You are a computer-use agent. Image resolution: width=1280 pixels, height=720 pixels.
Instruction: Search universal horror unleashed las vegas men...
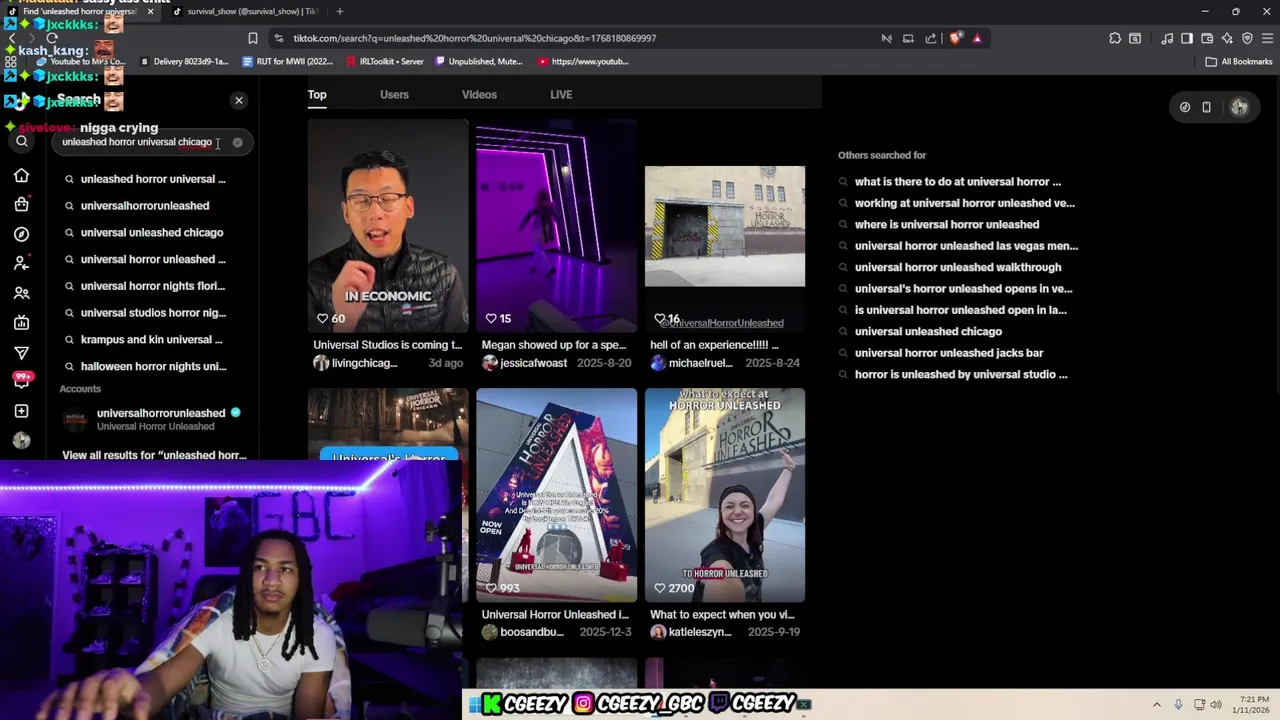pyautogui.click(x=966, y=246)
